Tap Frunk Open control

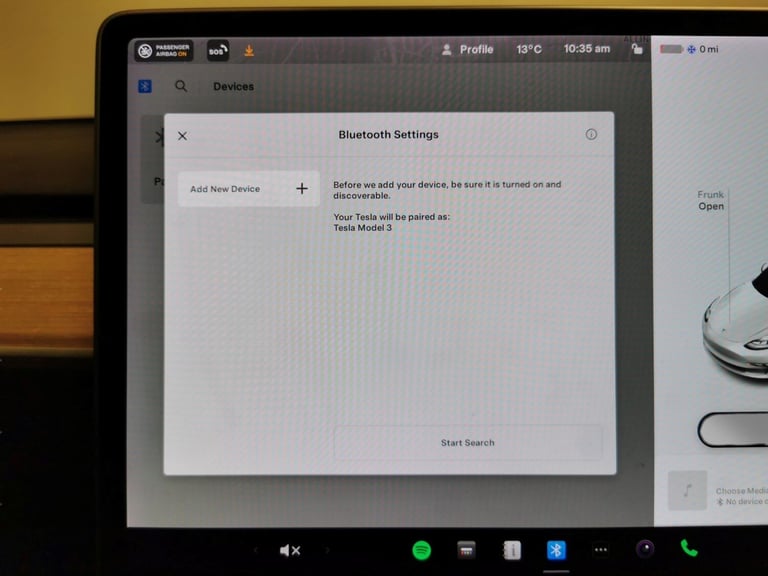point(711,200)
